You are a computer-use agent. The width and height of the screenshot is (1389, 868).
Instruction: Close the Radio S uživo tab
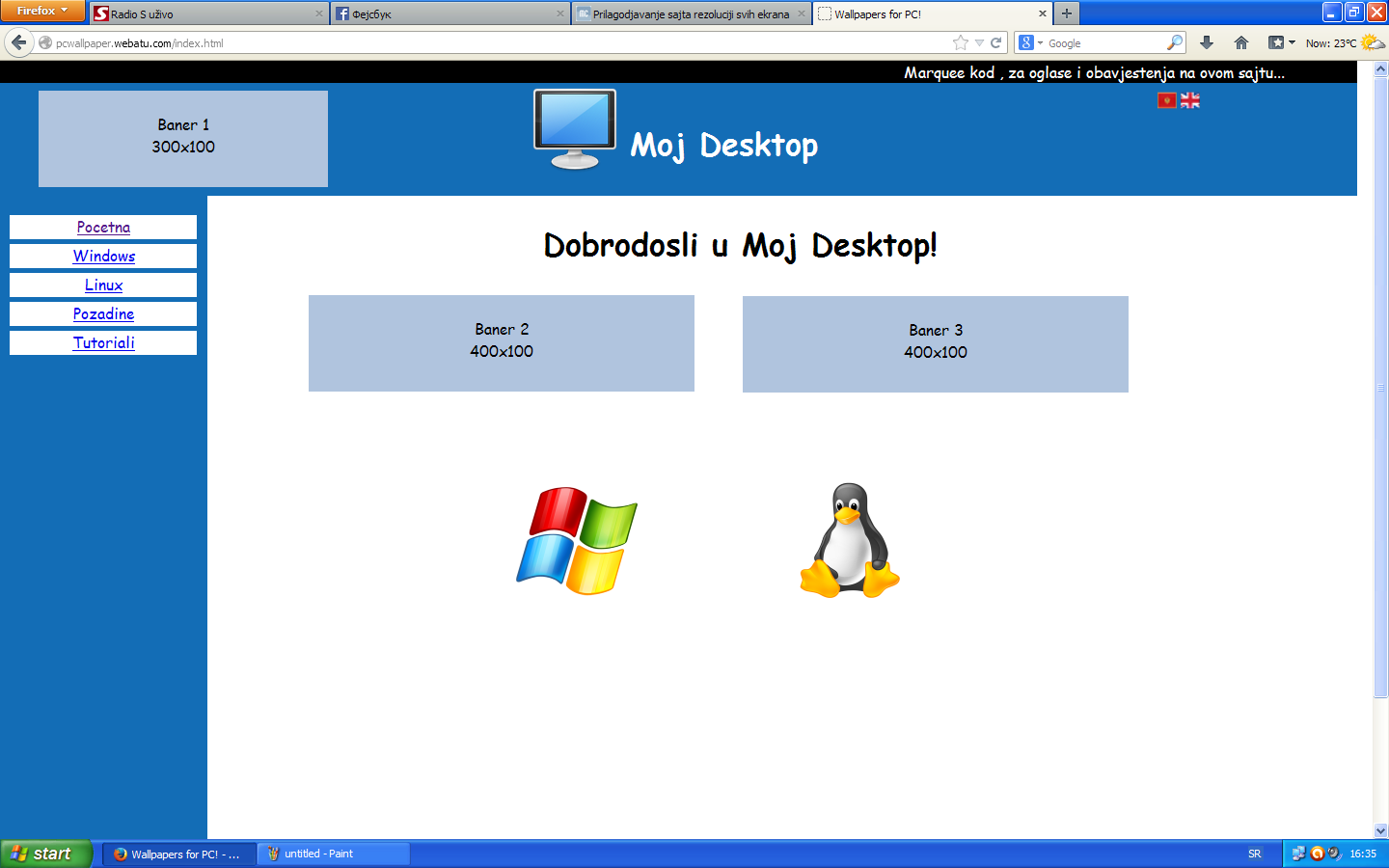319,14
